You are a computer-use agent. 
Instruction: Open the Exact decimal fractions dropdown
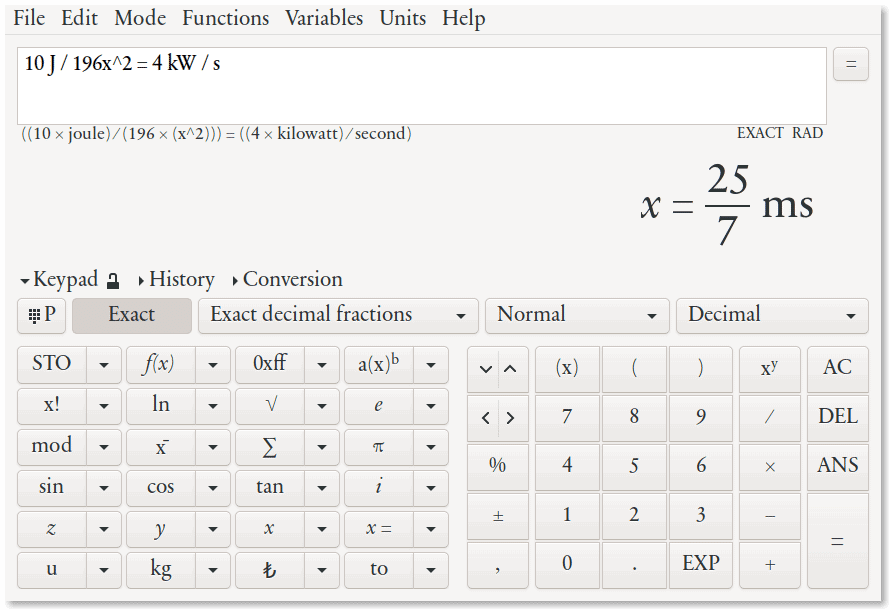coord(338,315)
